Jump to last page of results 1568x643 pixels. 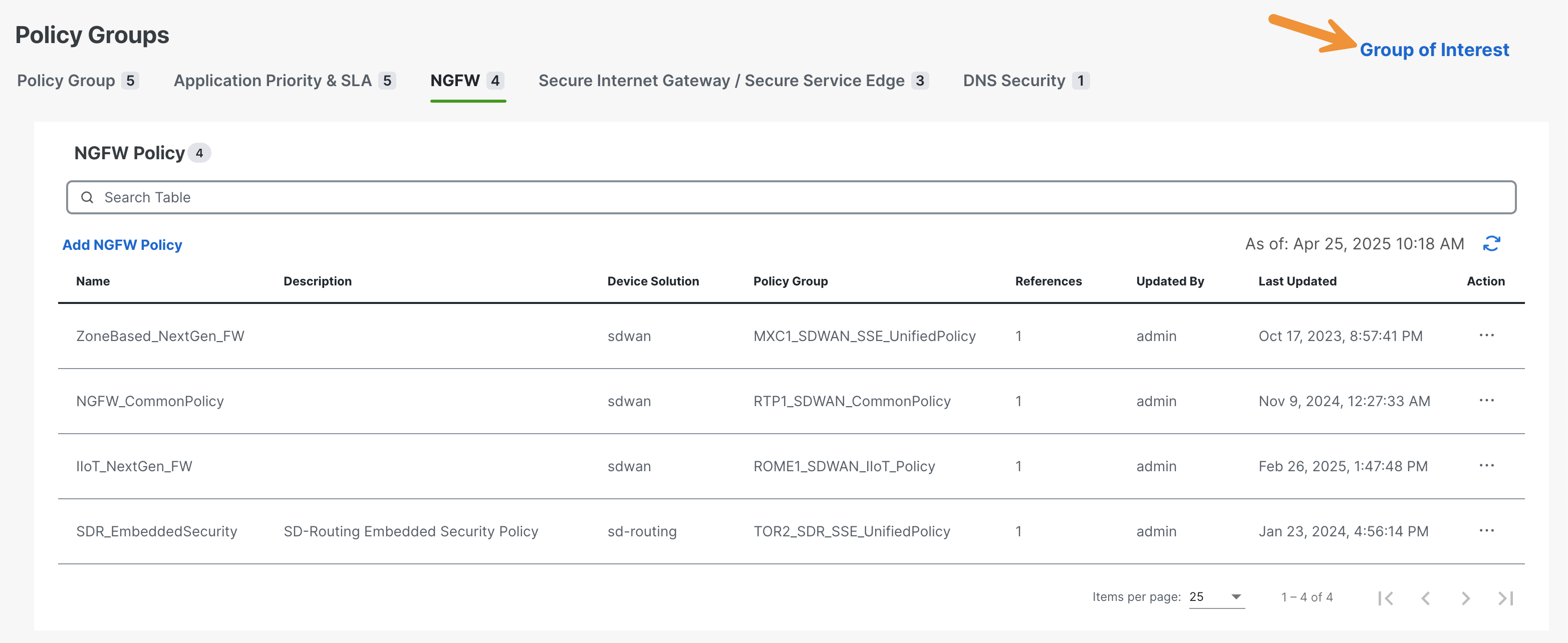[x=1506, y=598]
